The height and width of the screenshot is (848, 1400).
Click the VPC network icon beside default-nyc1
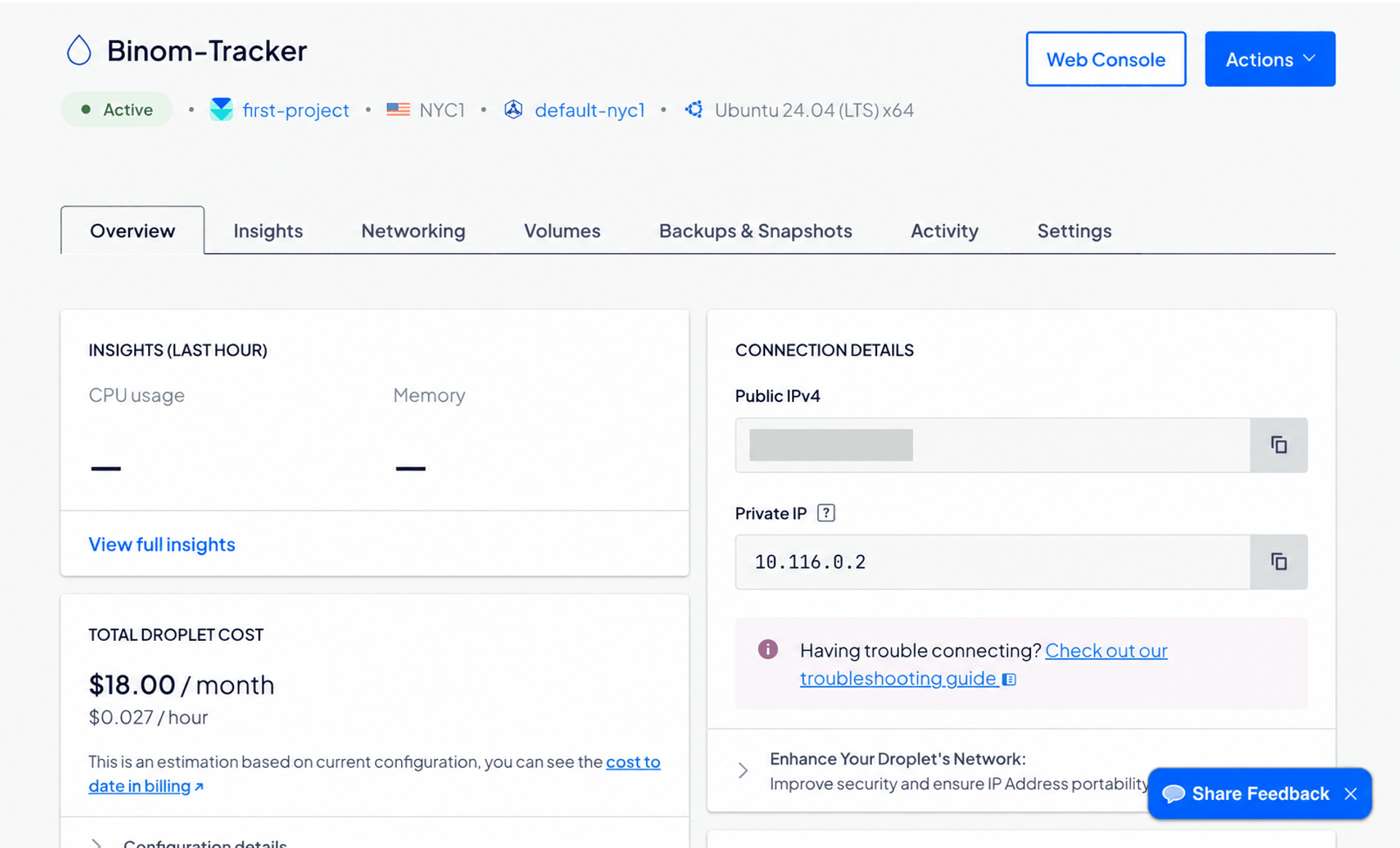coord(513,109)
